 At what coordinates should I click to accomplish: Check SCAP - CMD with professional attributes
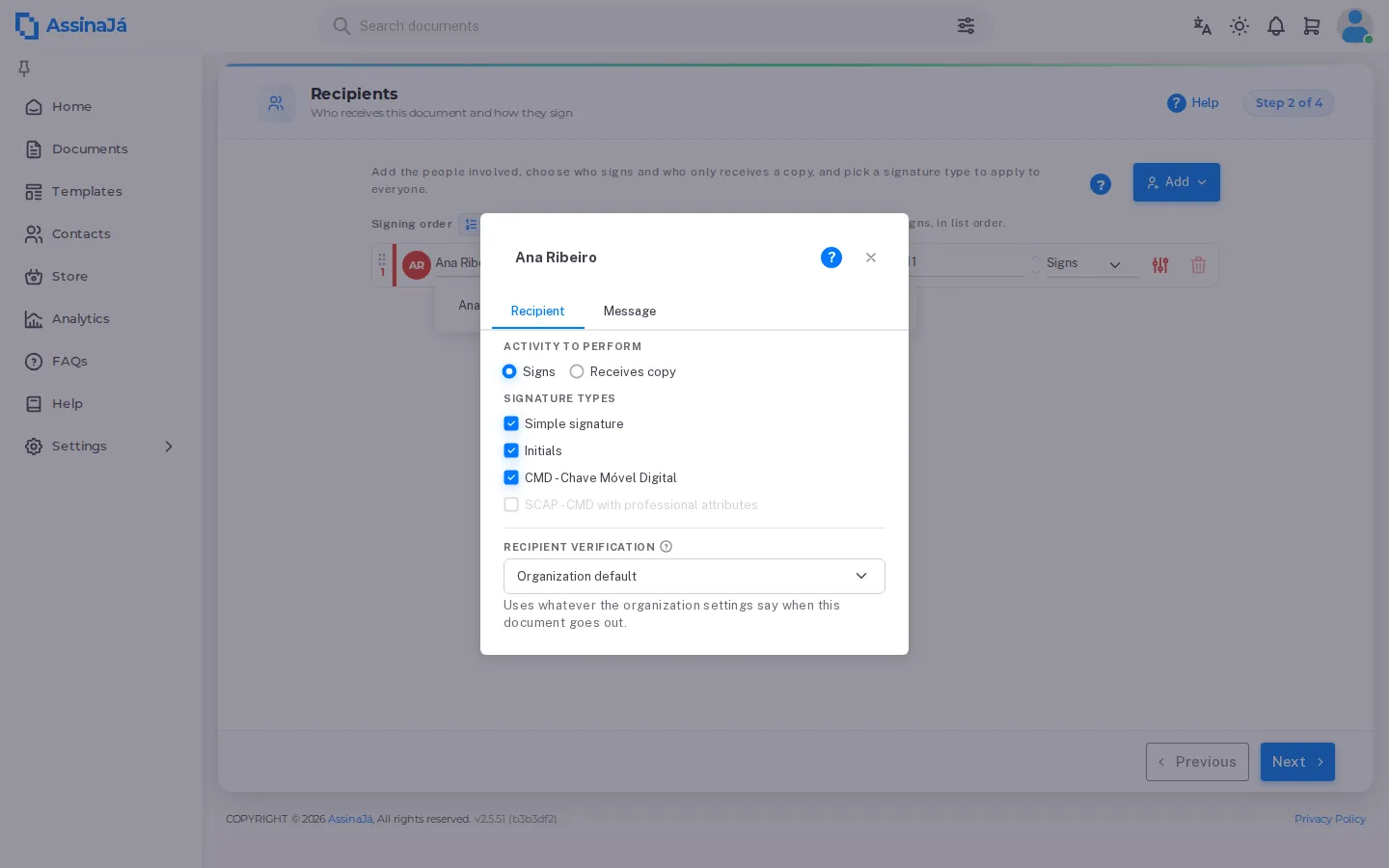pyautogui.click(x=511, y=504)
